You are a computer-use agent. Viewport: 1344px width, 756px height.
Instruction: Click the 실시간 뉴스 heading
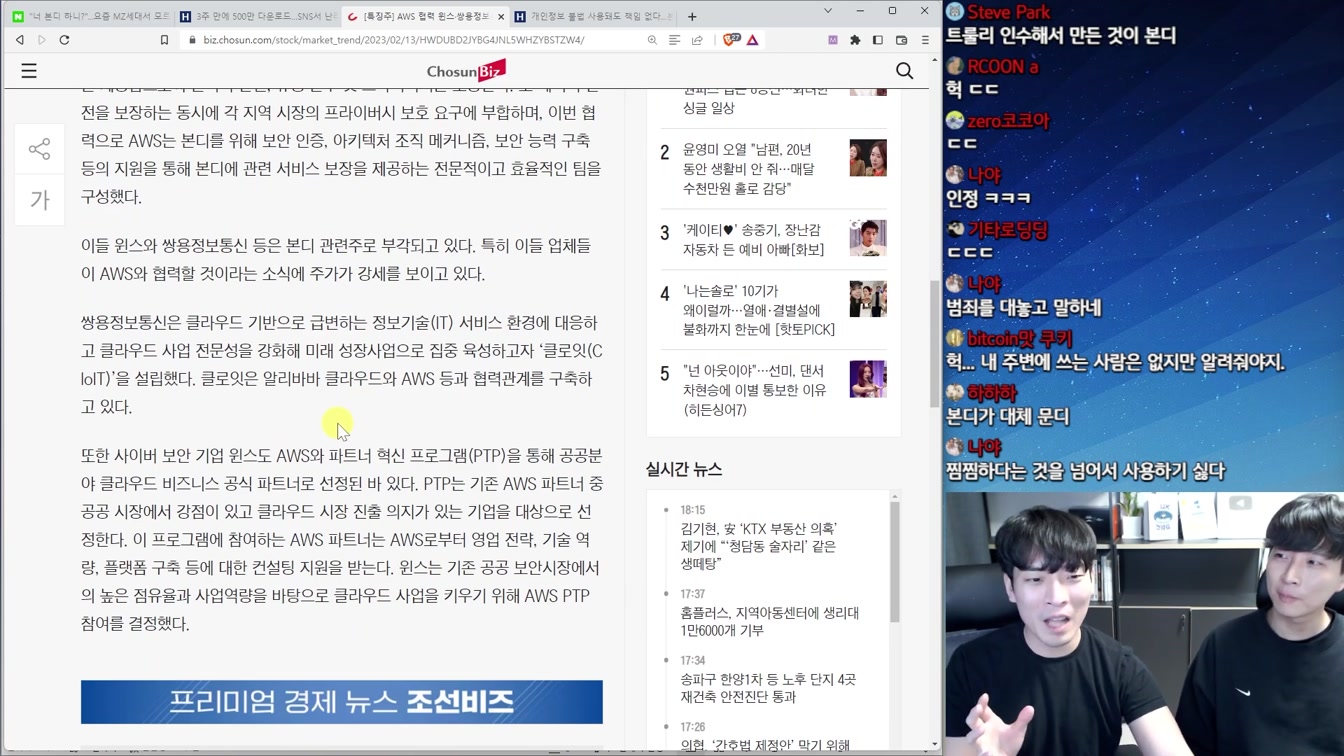(684, 469)
